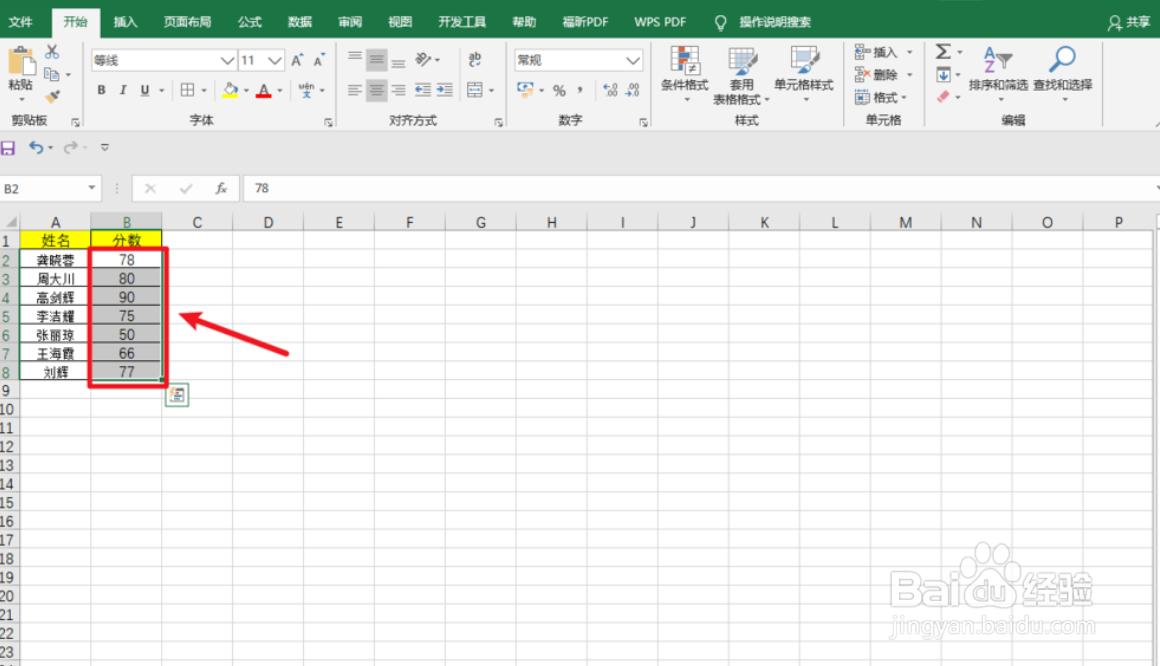Toggle bold formatting on selected cells
This screenshot has height=666, width=1160.
[101, 90]
